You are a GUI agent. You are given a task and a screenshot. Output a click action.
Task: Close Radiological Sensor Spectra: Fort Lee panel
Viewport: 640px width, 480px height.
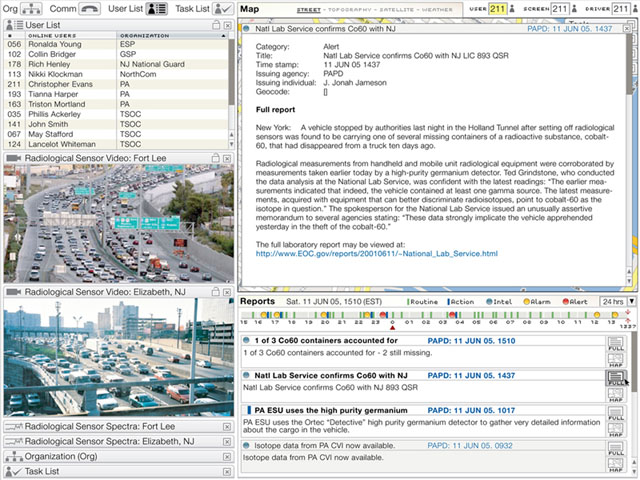(x=227, y=427)
